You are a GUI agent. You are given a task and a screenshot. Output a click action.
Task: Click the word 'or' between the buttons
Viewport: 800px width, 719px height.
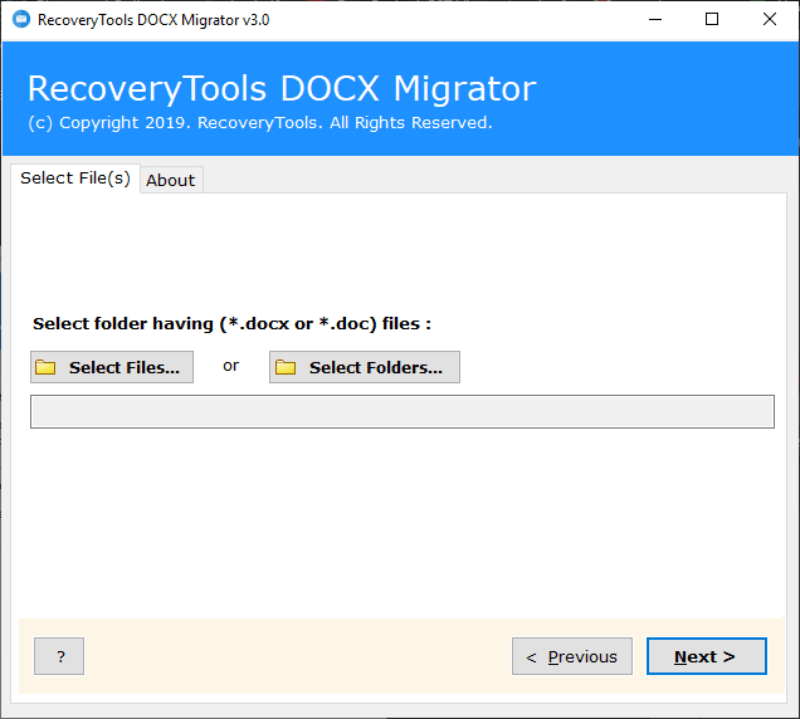coord(231,366)
